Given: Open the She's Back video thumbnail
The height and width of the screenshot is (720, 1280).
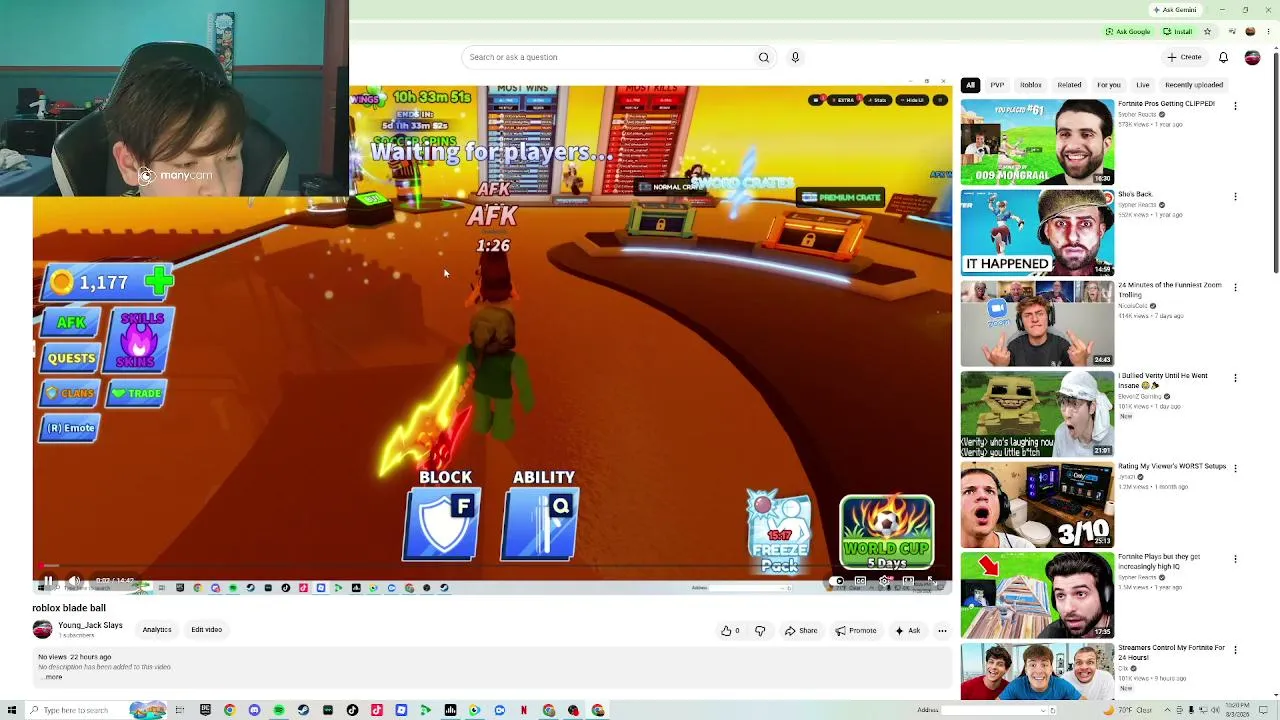Looking at the screenshot, I should tap(1037, 232).
